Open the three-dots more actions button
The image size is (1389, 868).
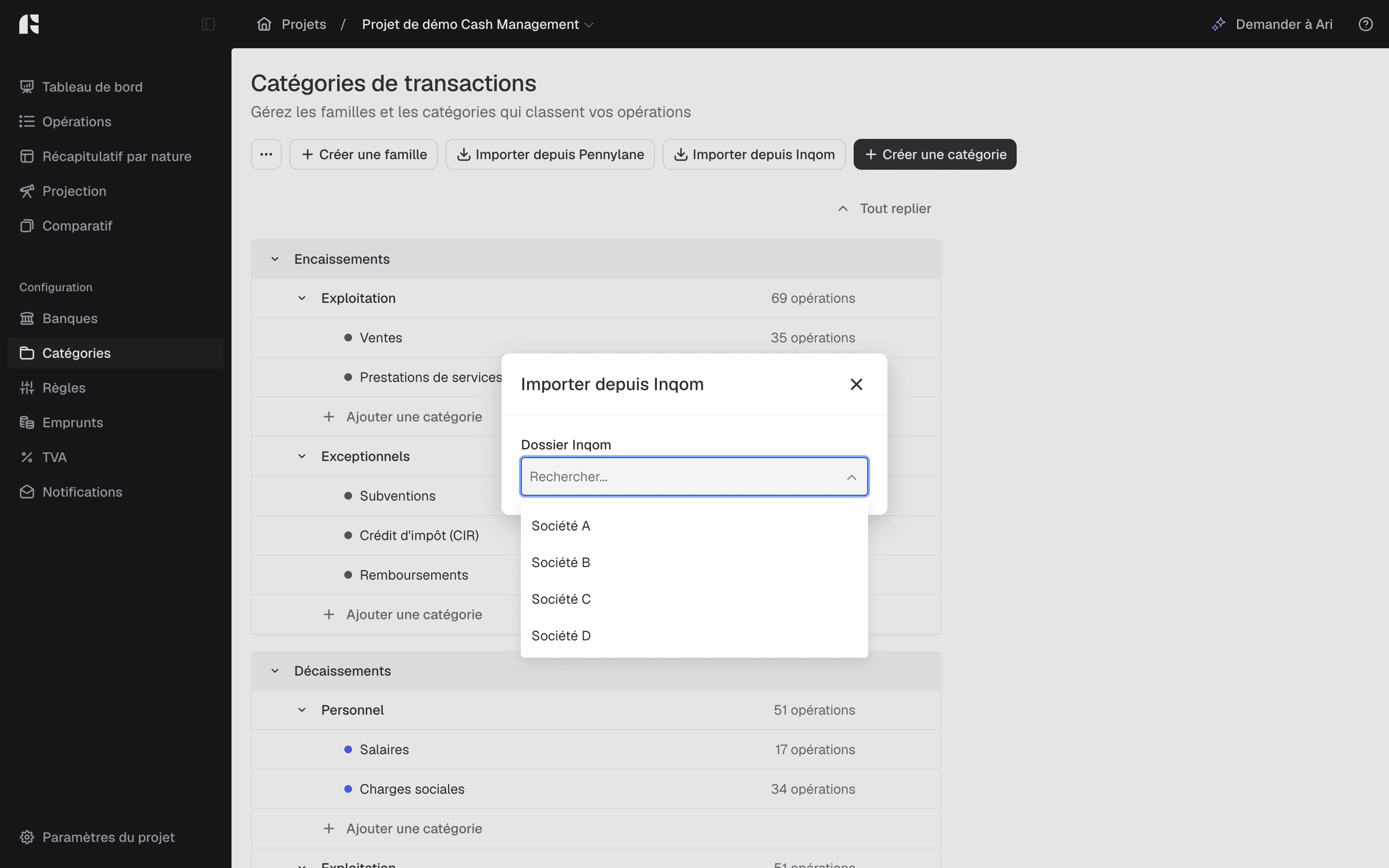tap(266, 154)
